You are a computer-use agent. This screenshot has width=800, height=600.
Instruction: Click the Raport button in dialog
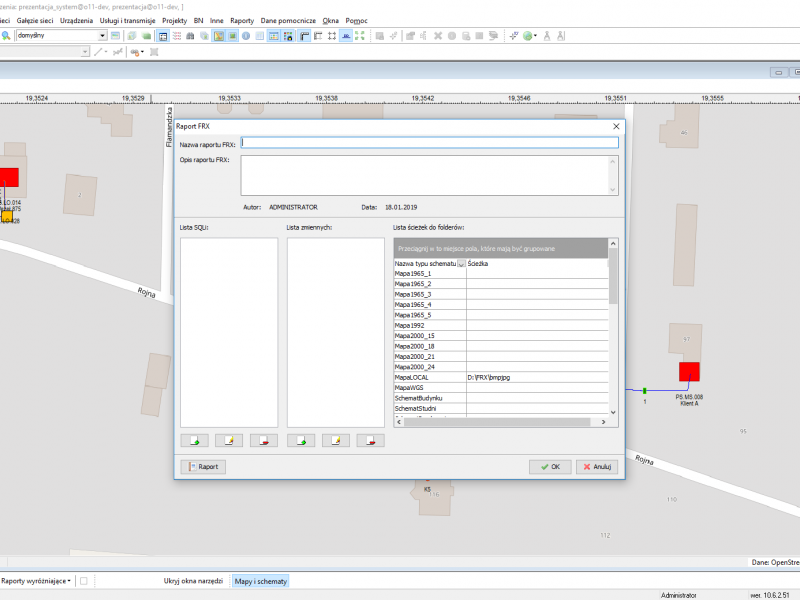(203, 467)
